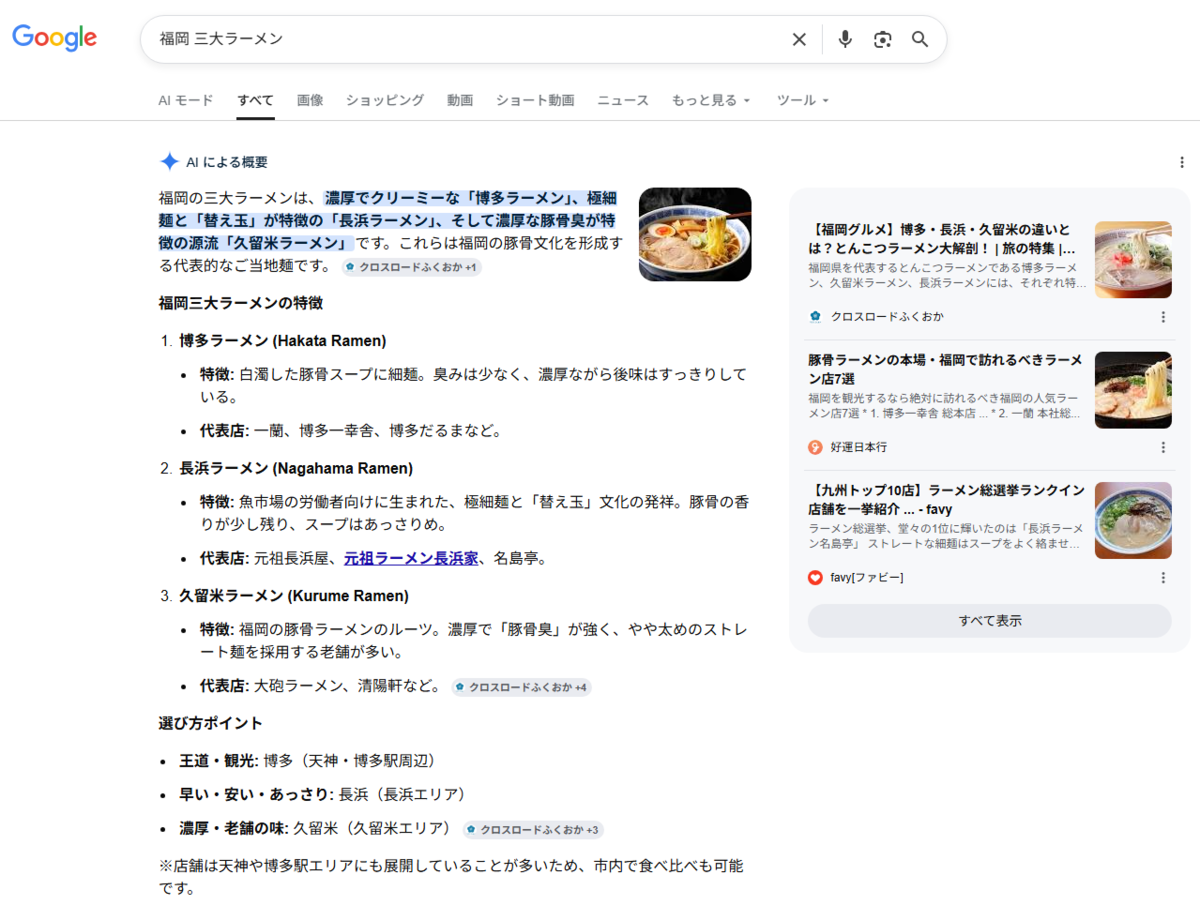Click heading 久留米ラーメン (Kurume Ramen)
Screen dimensions: 1200x905
294,596
